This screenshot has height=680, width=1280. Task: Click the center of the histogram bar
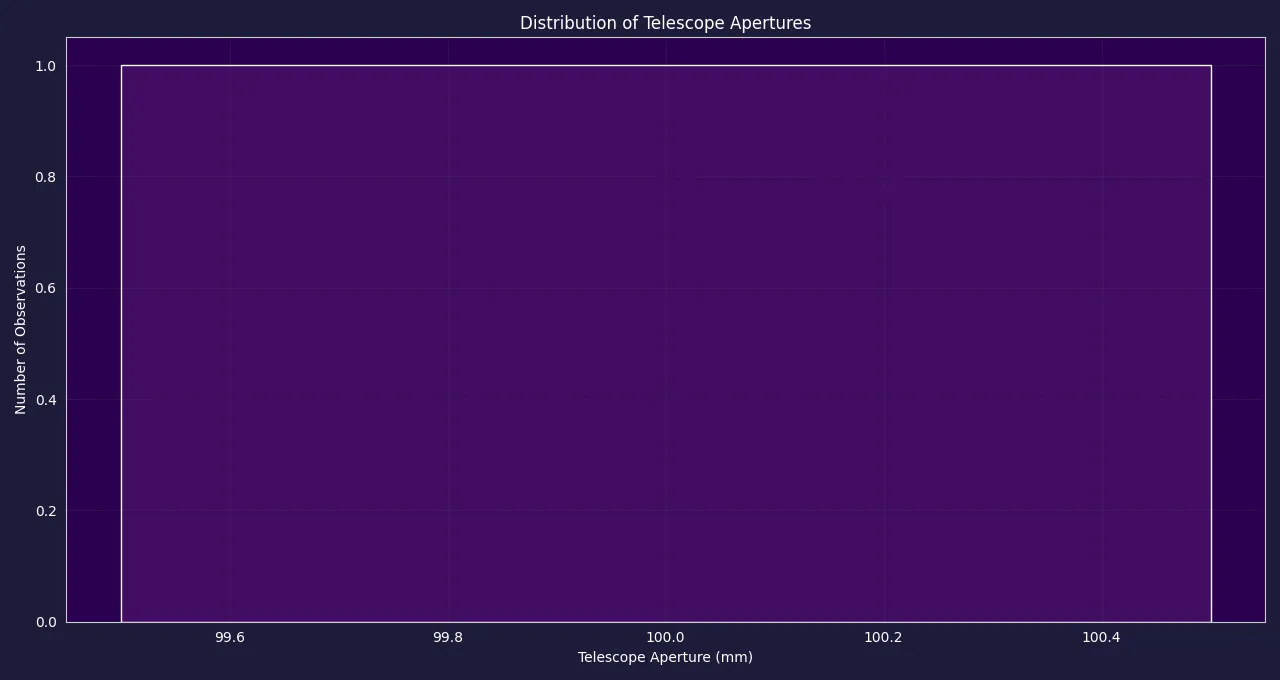(x=666, y=344)
